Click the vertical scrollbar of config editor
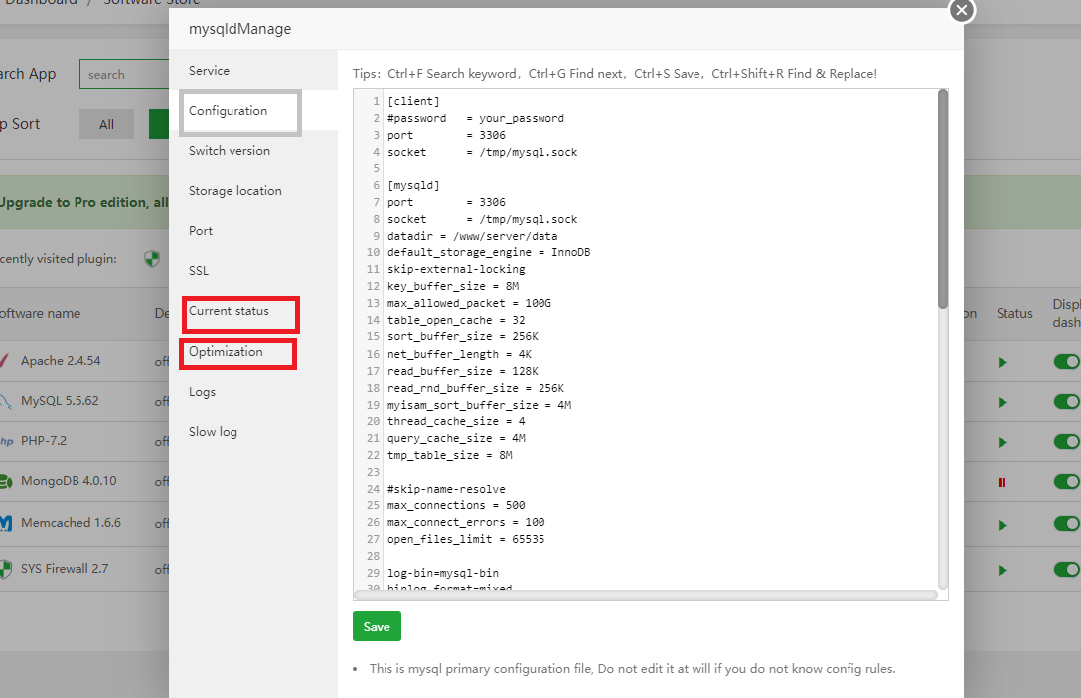The width and height of the screenshot is (1081, 698). 942,199
